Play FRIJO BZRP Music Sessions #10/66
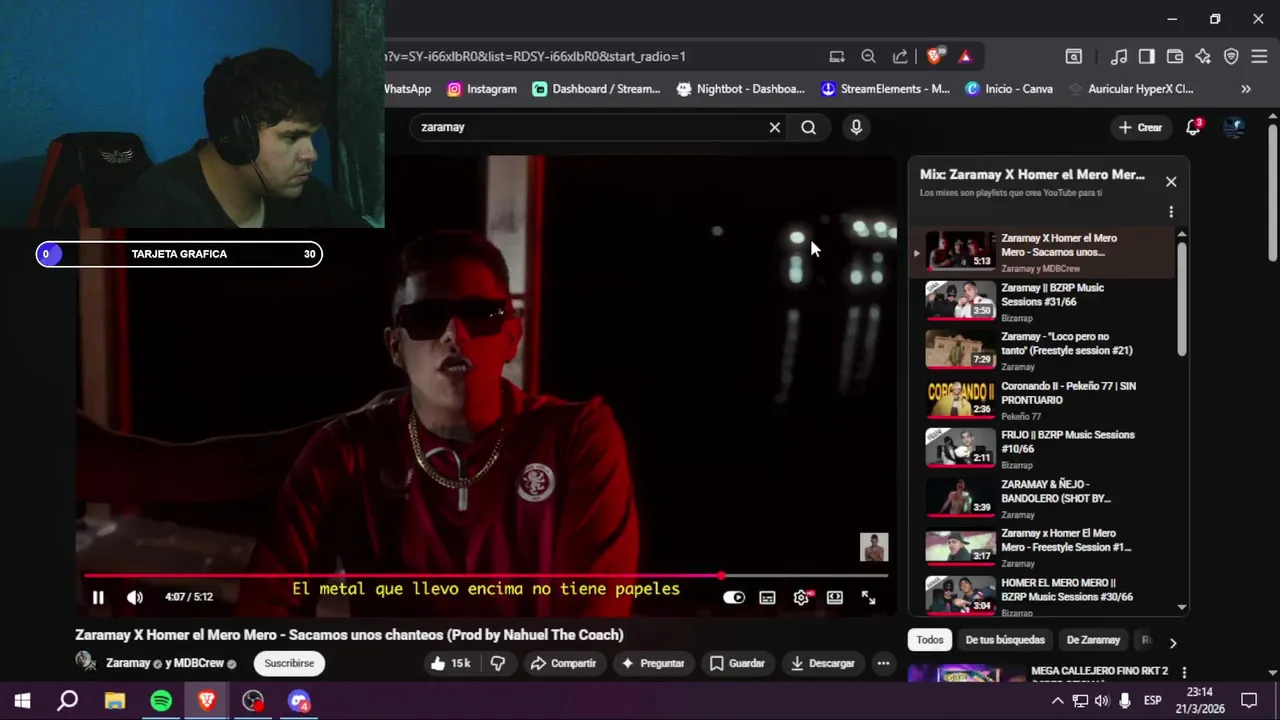 (1040, 448)
